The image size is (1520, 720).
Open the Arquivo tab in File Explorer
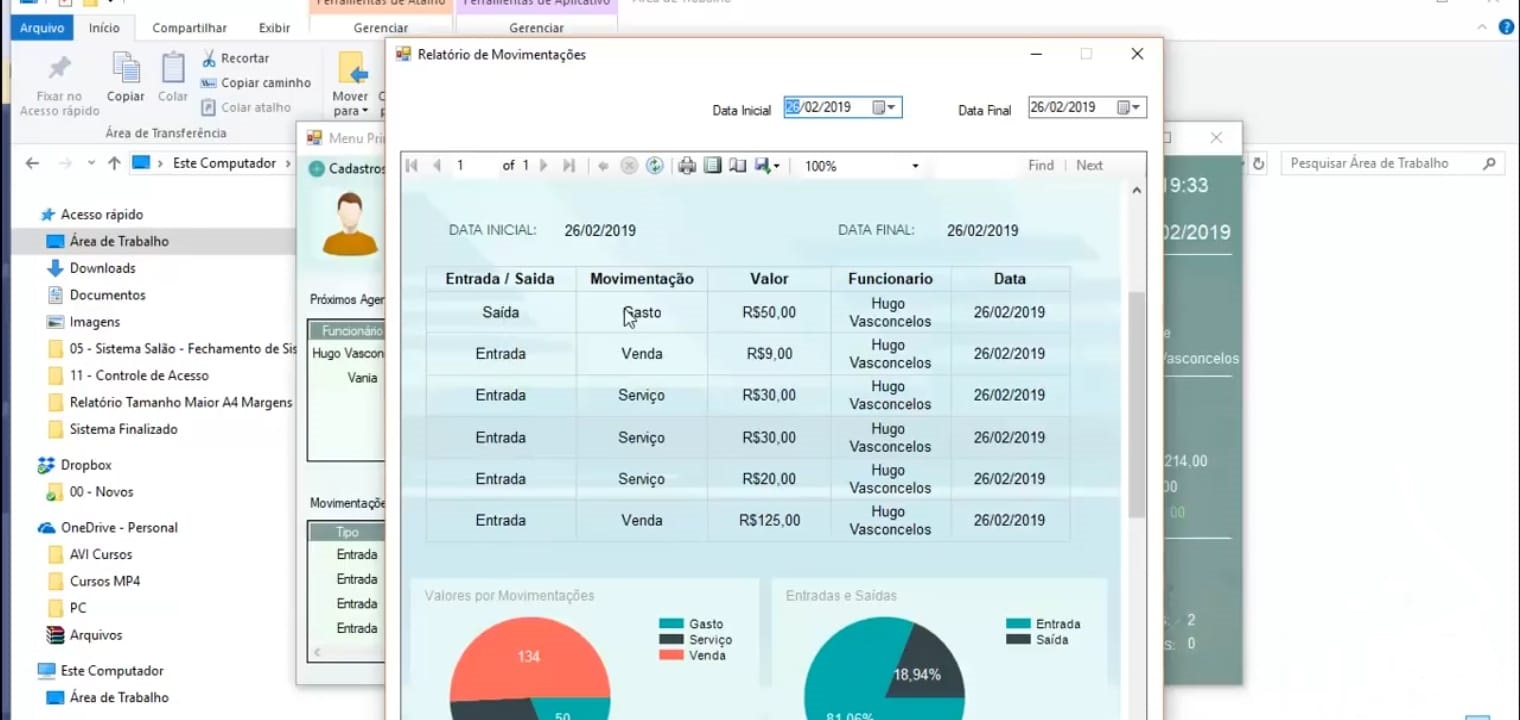point(42,28)
